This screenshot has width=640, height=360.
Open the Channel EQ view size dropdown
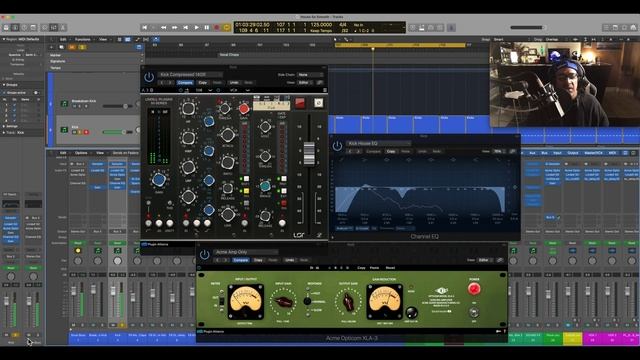(498, 151)
